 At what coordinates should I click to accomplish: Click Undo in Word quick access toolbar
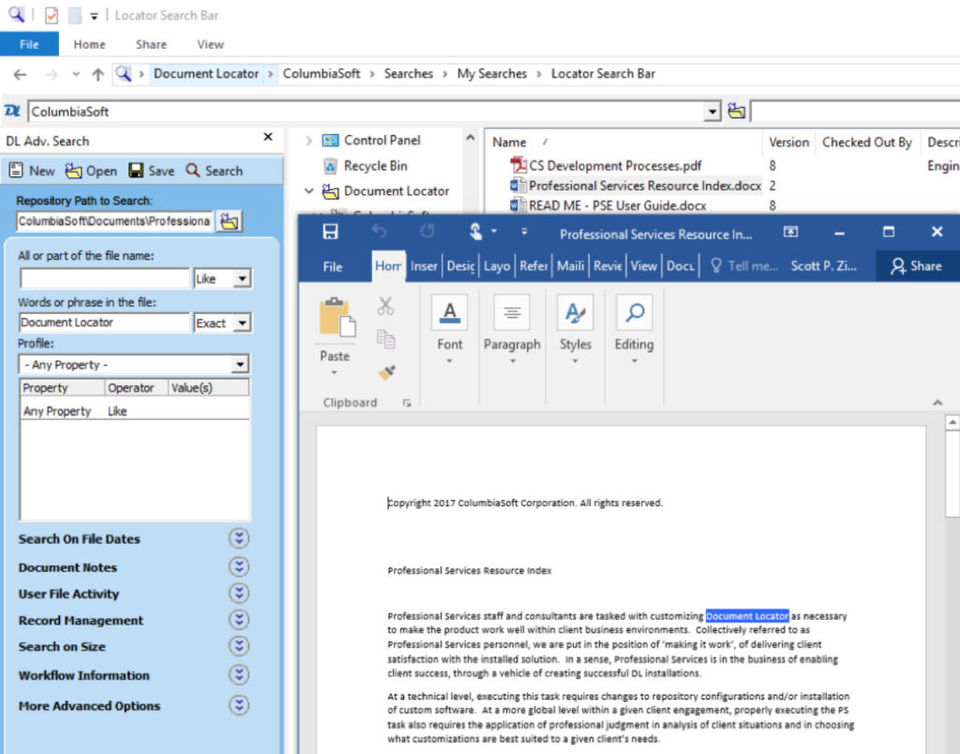pyautogui.click(x=379, y=231)
